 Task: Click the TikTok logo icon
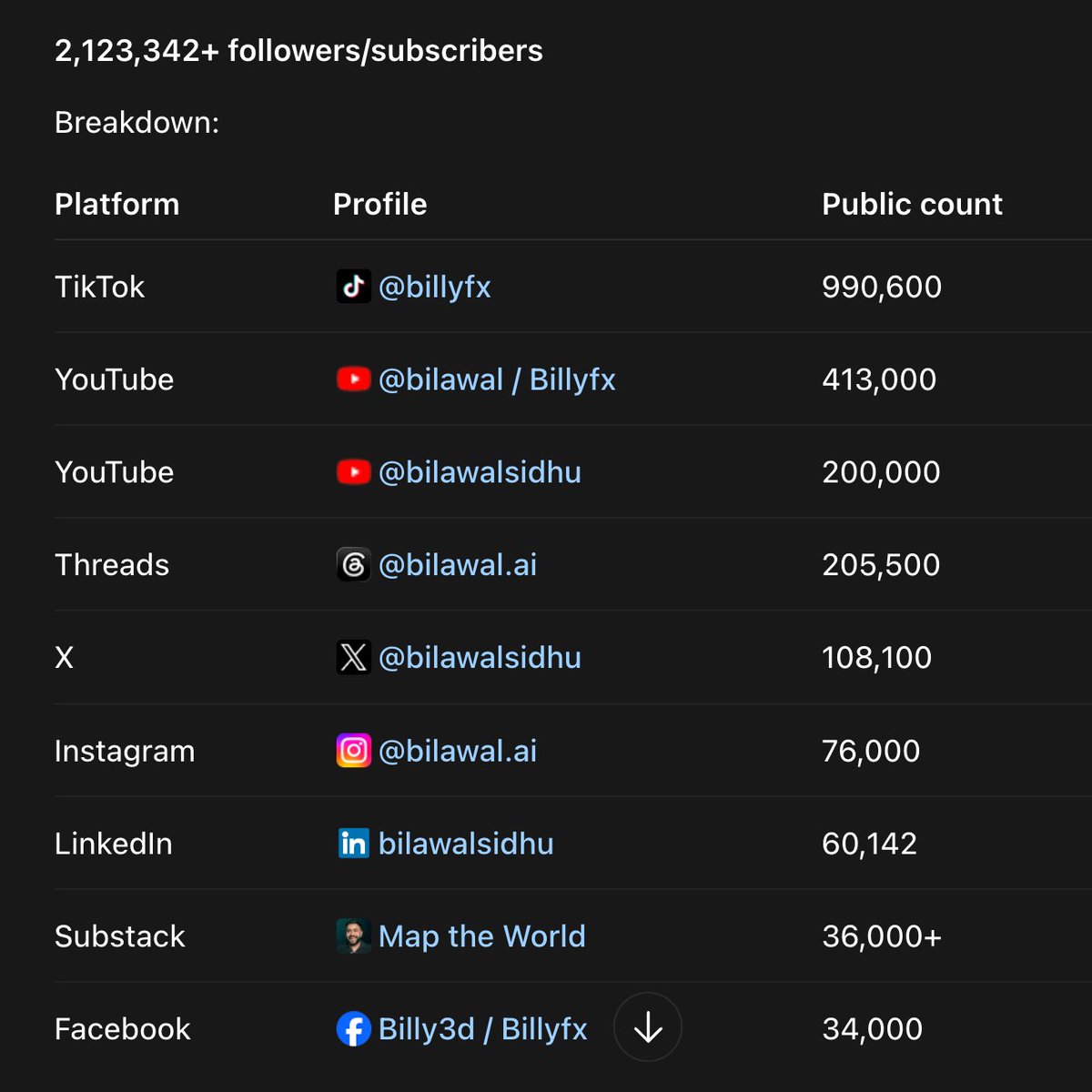point(353,287)
